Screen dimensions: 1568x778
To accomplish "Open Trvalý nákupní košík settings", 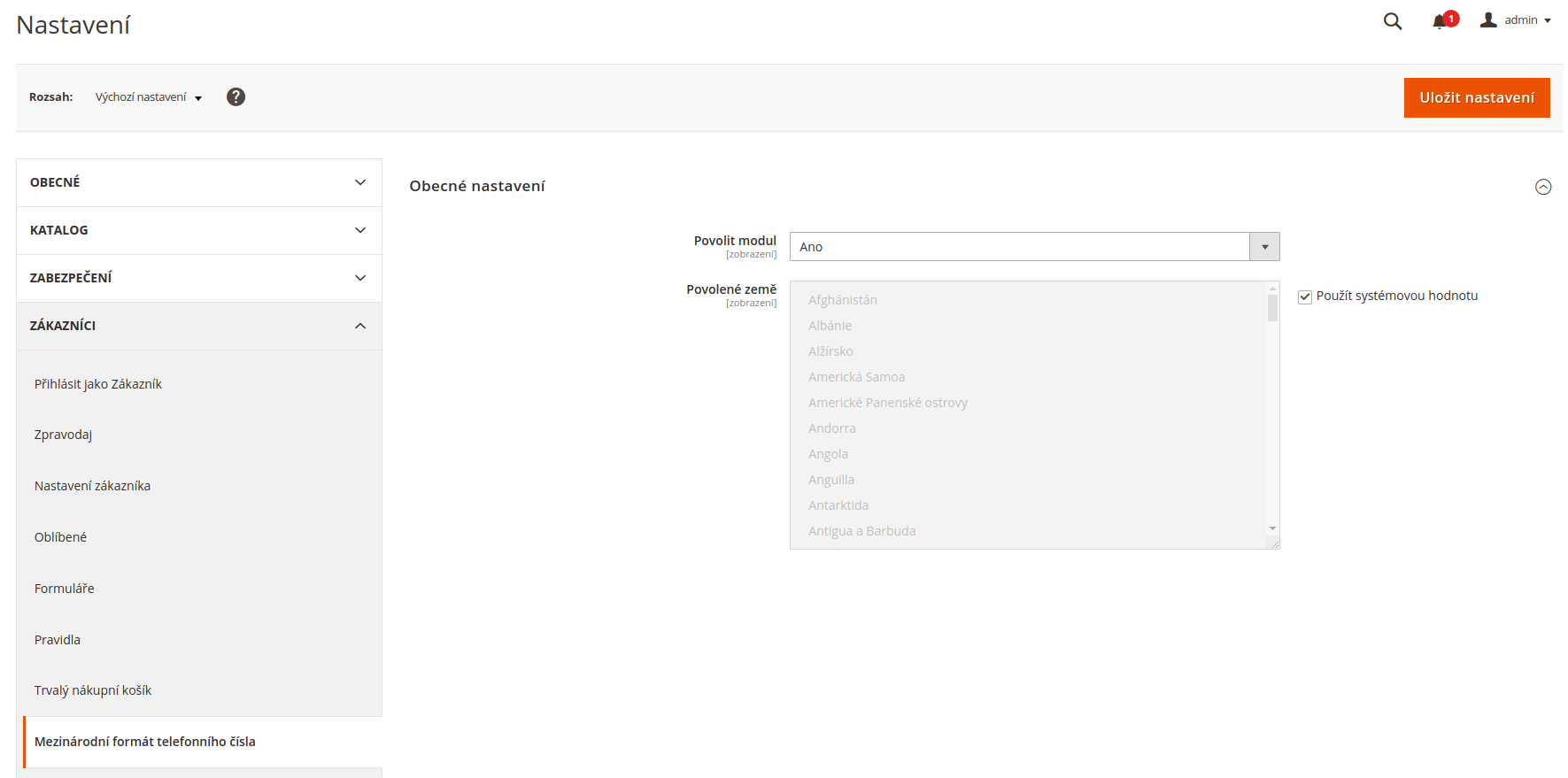I will click(x=93, y=690).
